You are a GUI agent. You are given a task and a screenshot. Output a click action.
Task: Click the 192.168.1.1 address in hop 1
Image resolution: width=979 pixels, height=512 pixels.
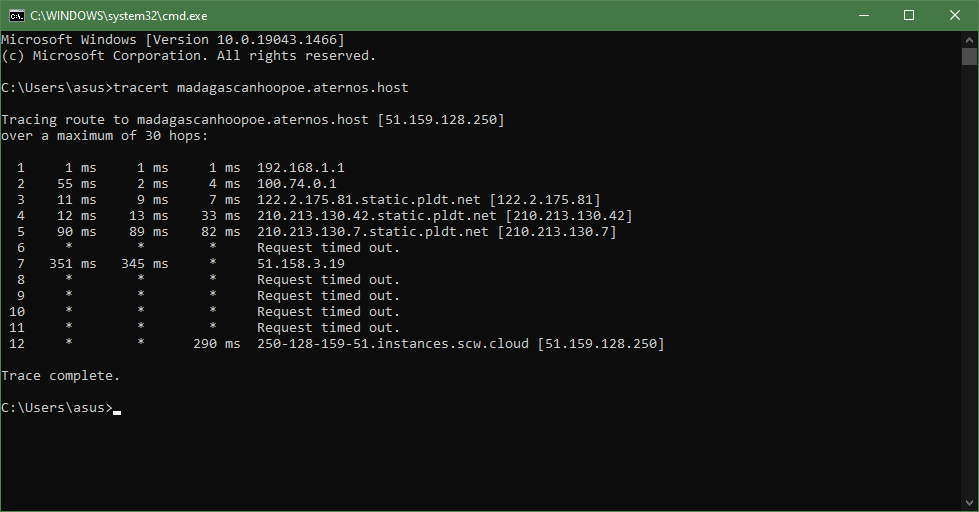coord(300,168)
